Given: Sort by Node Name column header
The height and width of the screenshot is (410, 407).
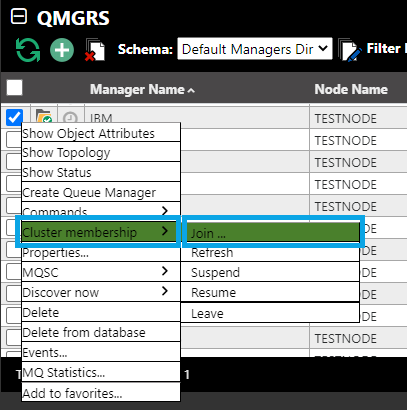Looking at the screenshot, I should tap(351, 89).
